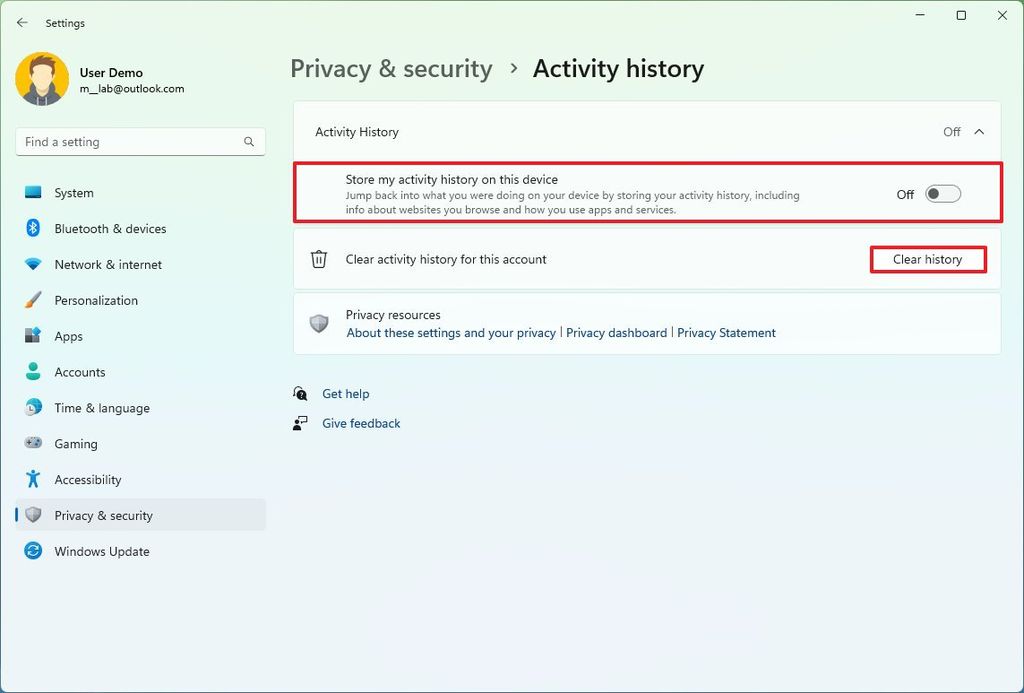The height and width of the screenshot is (693, 1024).
Task: Go to Privacy & security breadcrumb
Action: click(x=391, y=69)
